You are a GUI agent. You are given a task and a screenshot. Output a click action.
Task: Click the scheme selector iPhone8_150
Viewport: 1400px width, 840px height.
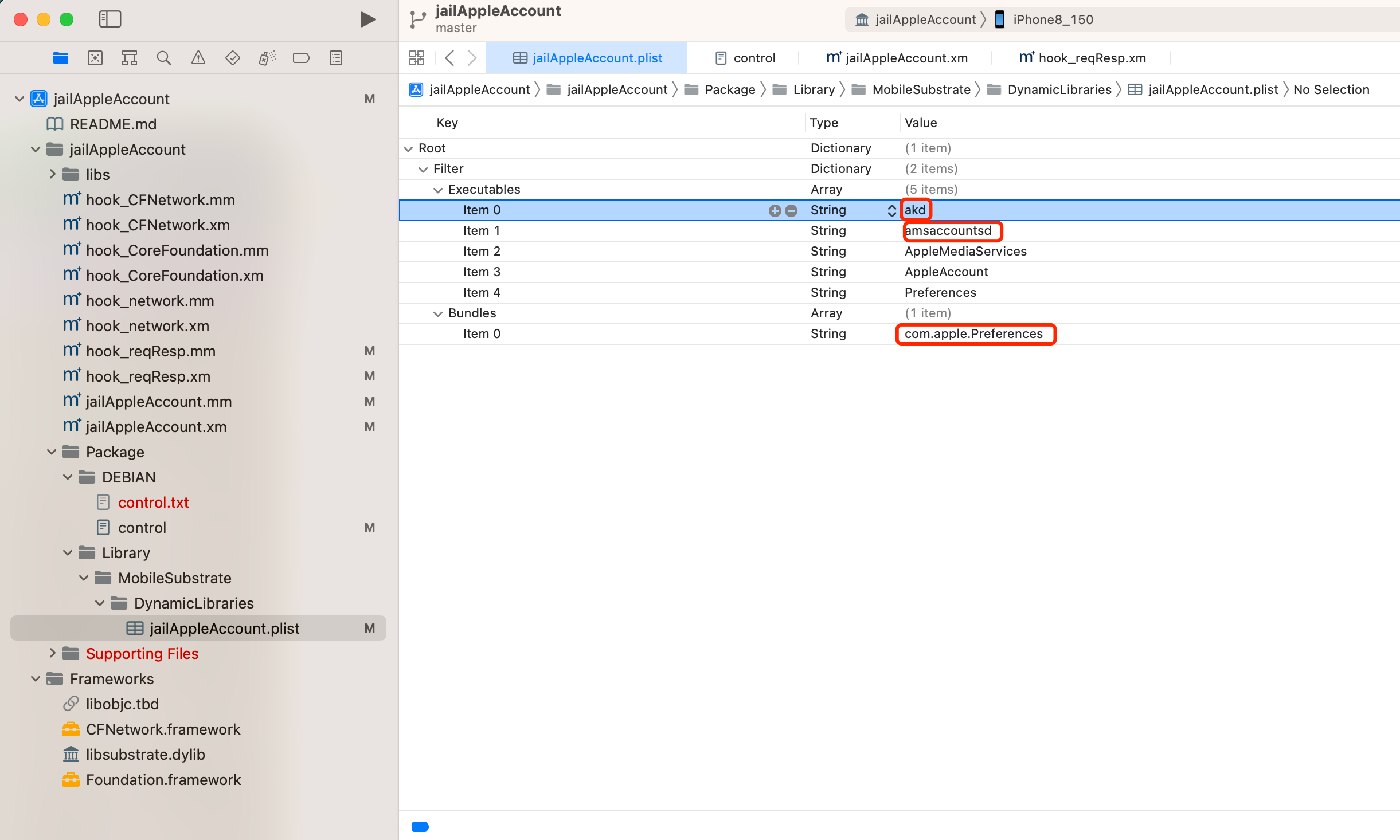point(1050,18)
